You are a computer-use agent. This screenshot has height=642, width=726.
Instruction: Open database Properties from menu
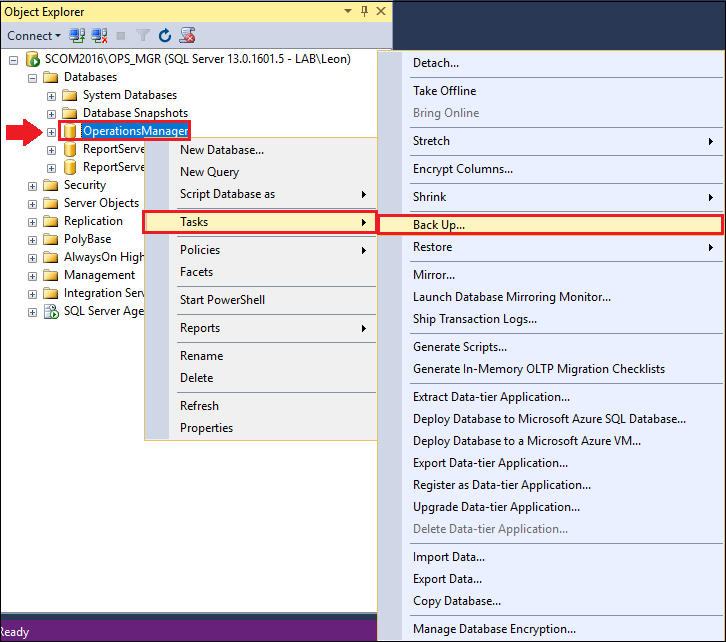point(261,428)
